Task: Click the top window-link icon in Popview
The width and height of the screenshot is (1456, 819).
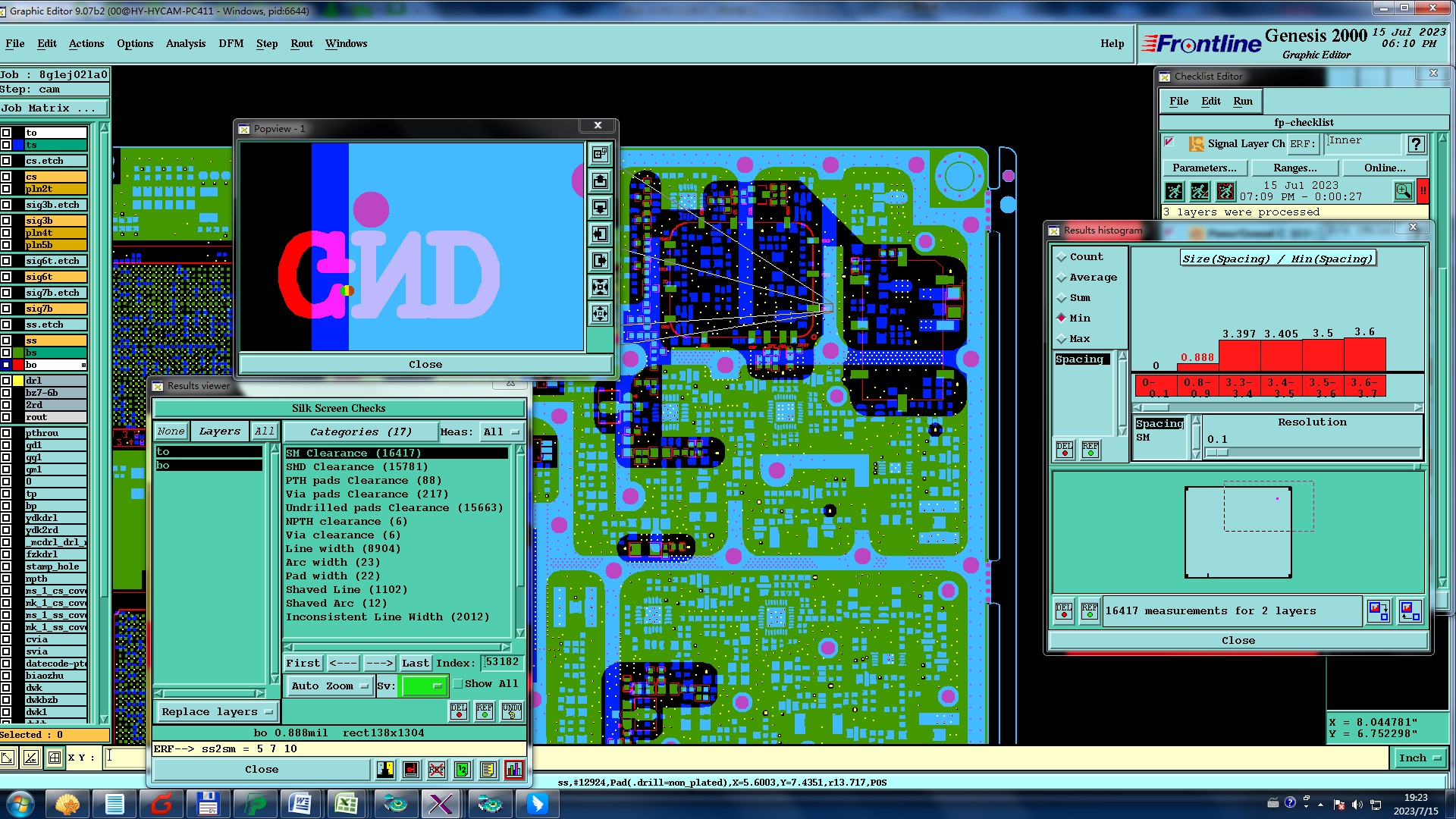Action: click(x=600, y=155)
